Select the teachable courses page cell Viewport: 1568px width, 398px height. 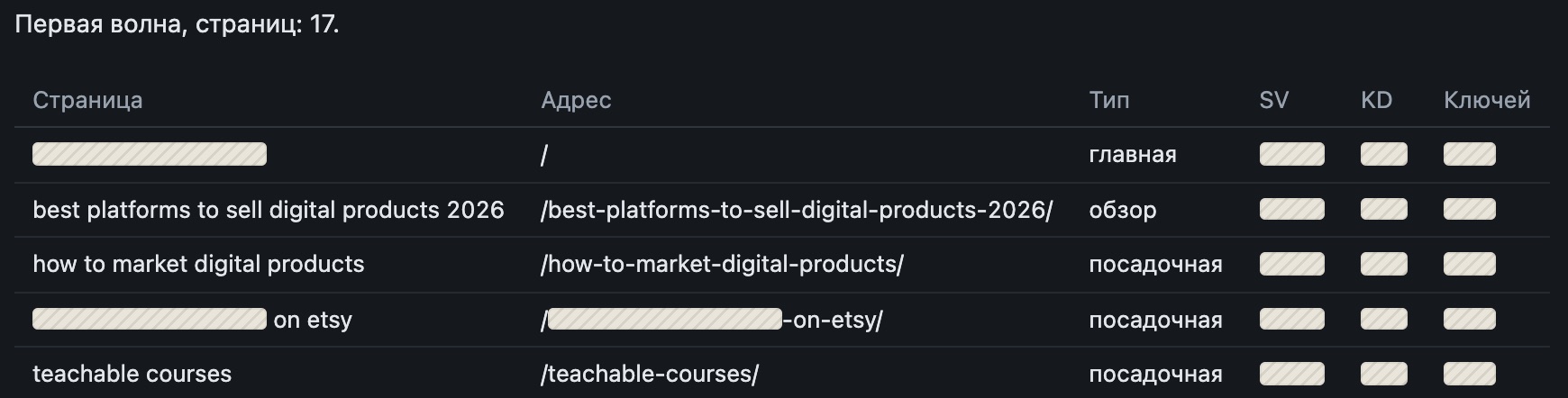point(132,374)
